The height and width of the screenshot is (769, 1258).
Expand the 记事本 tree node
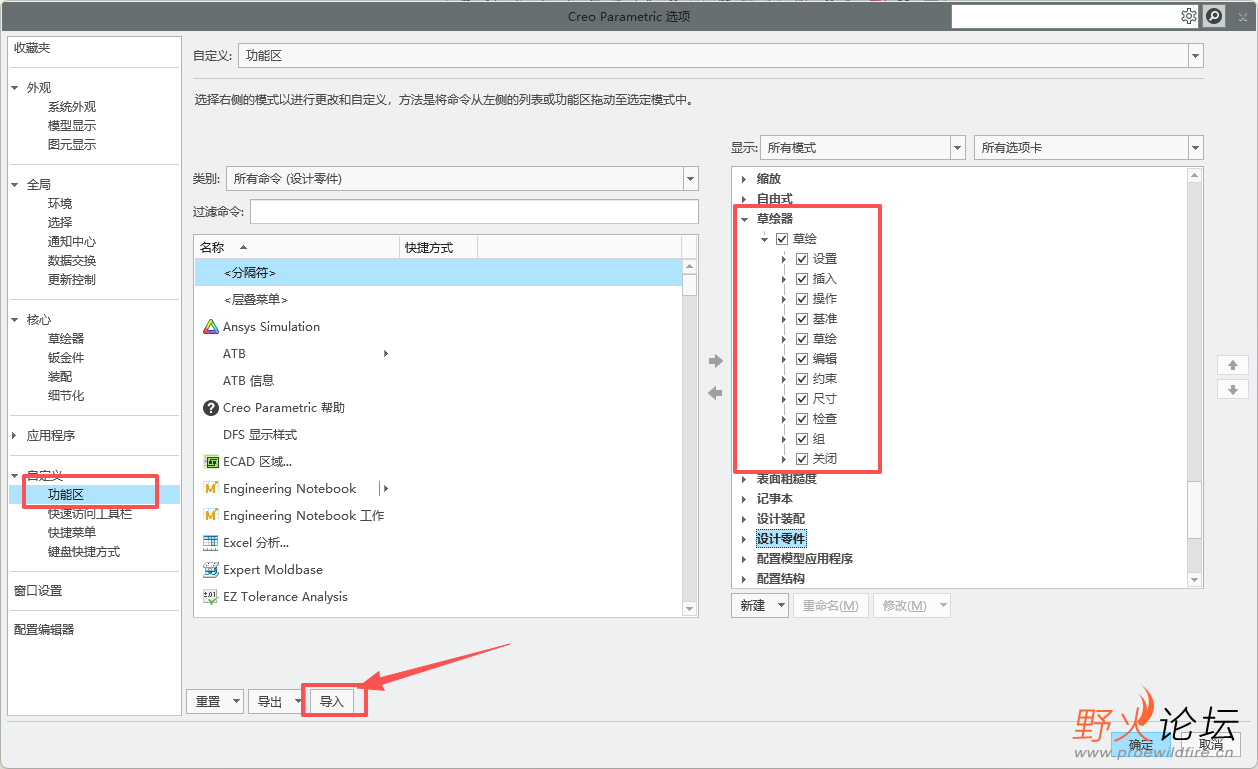(744, 499)
